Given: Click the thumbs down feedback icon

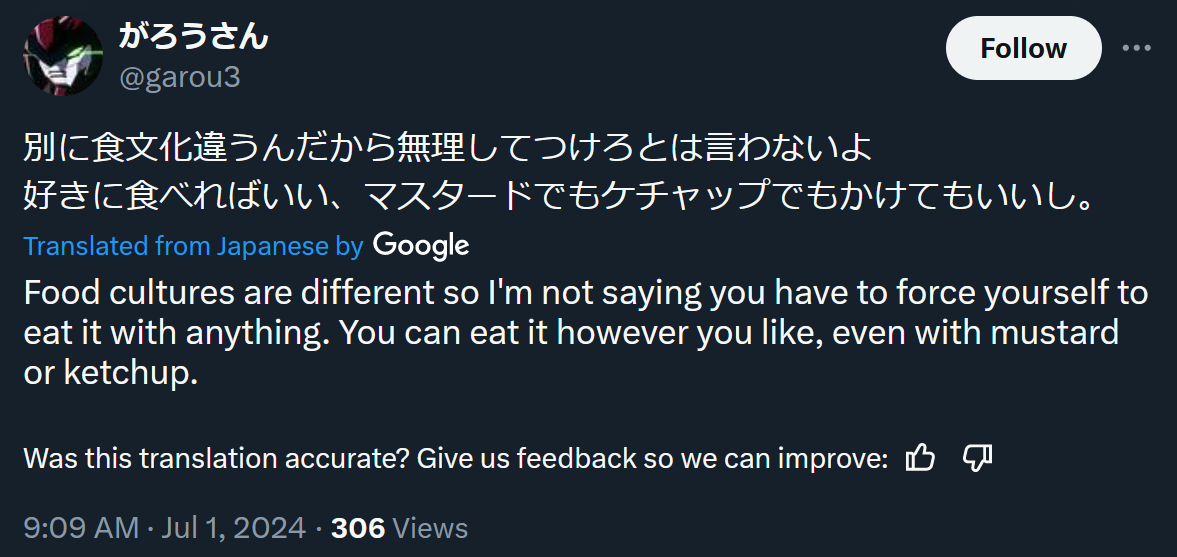Looking at the screenshot, I should (x=976, y=458).
